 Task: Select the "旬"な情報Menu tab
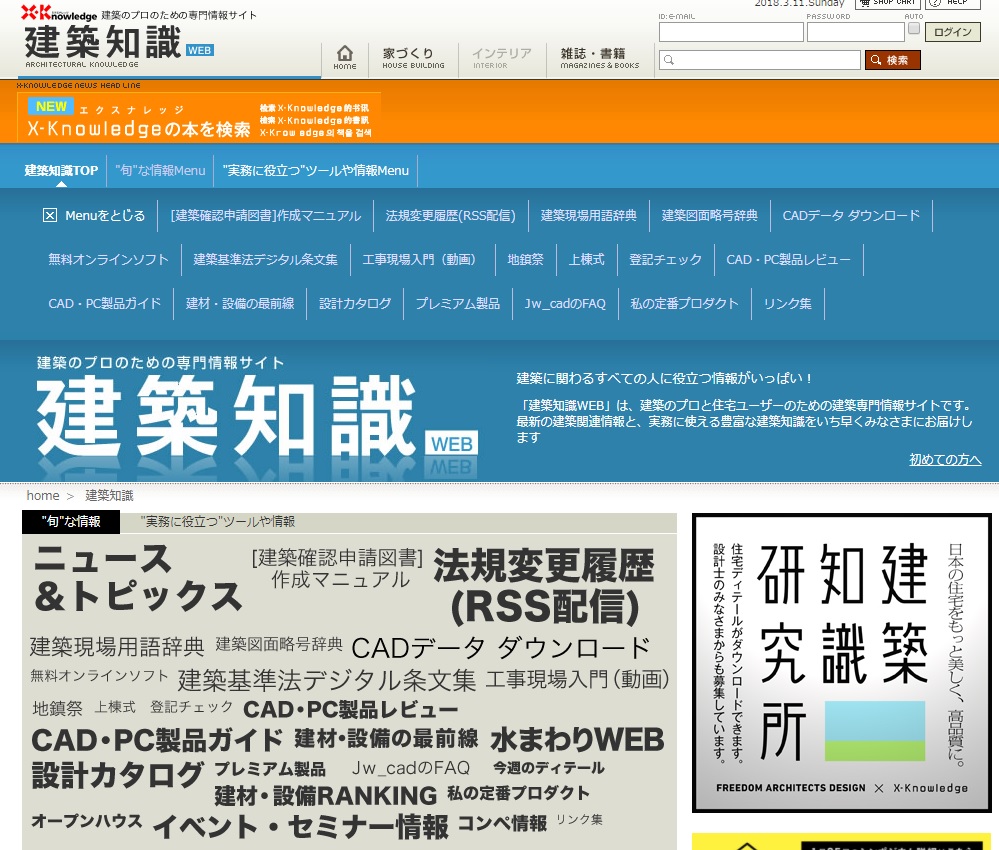(x=161, y=171)
